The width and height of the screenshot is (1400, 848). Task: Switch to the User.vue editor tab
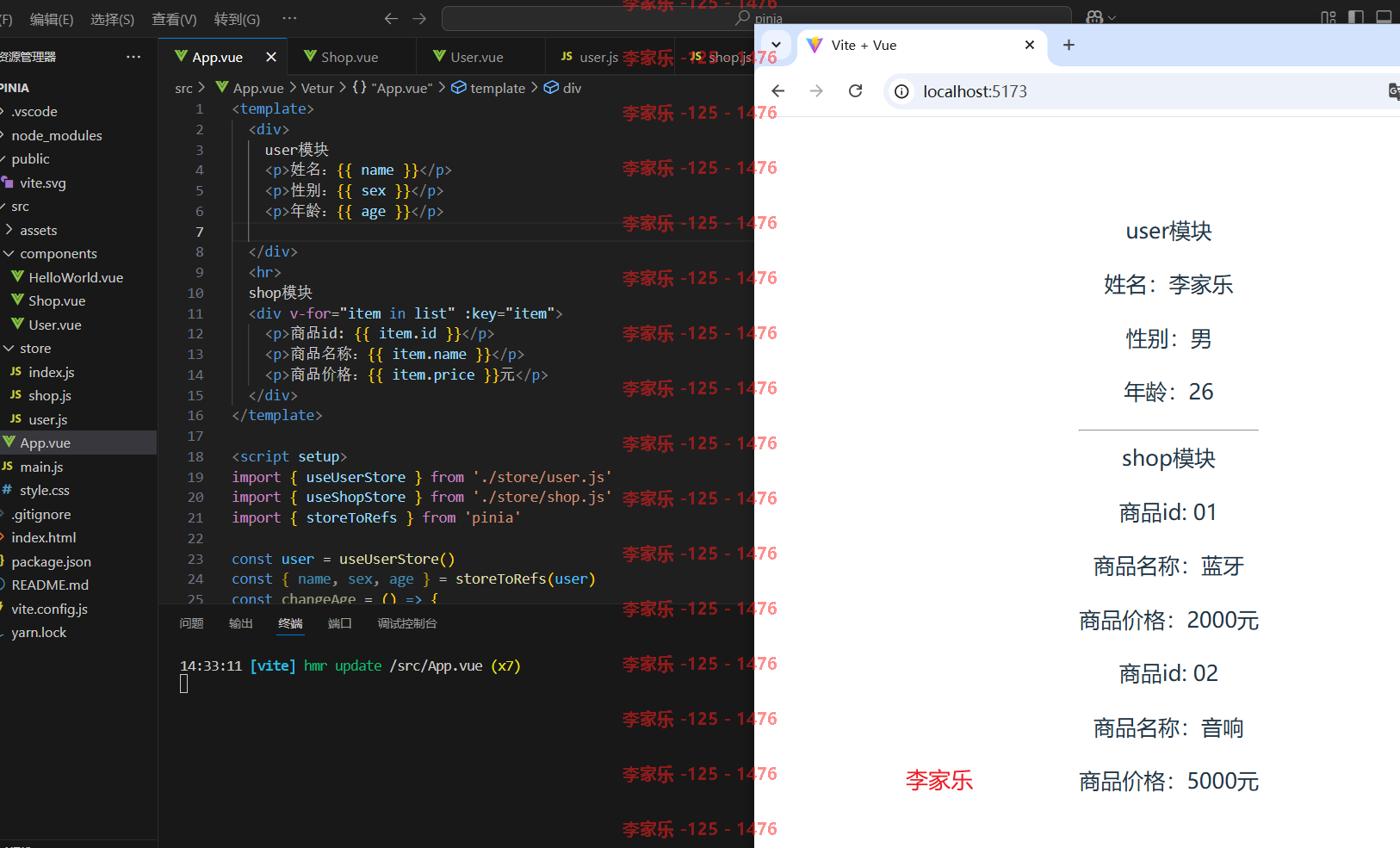[x=480, y=57]
